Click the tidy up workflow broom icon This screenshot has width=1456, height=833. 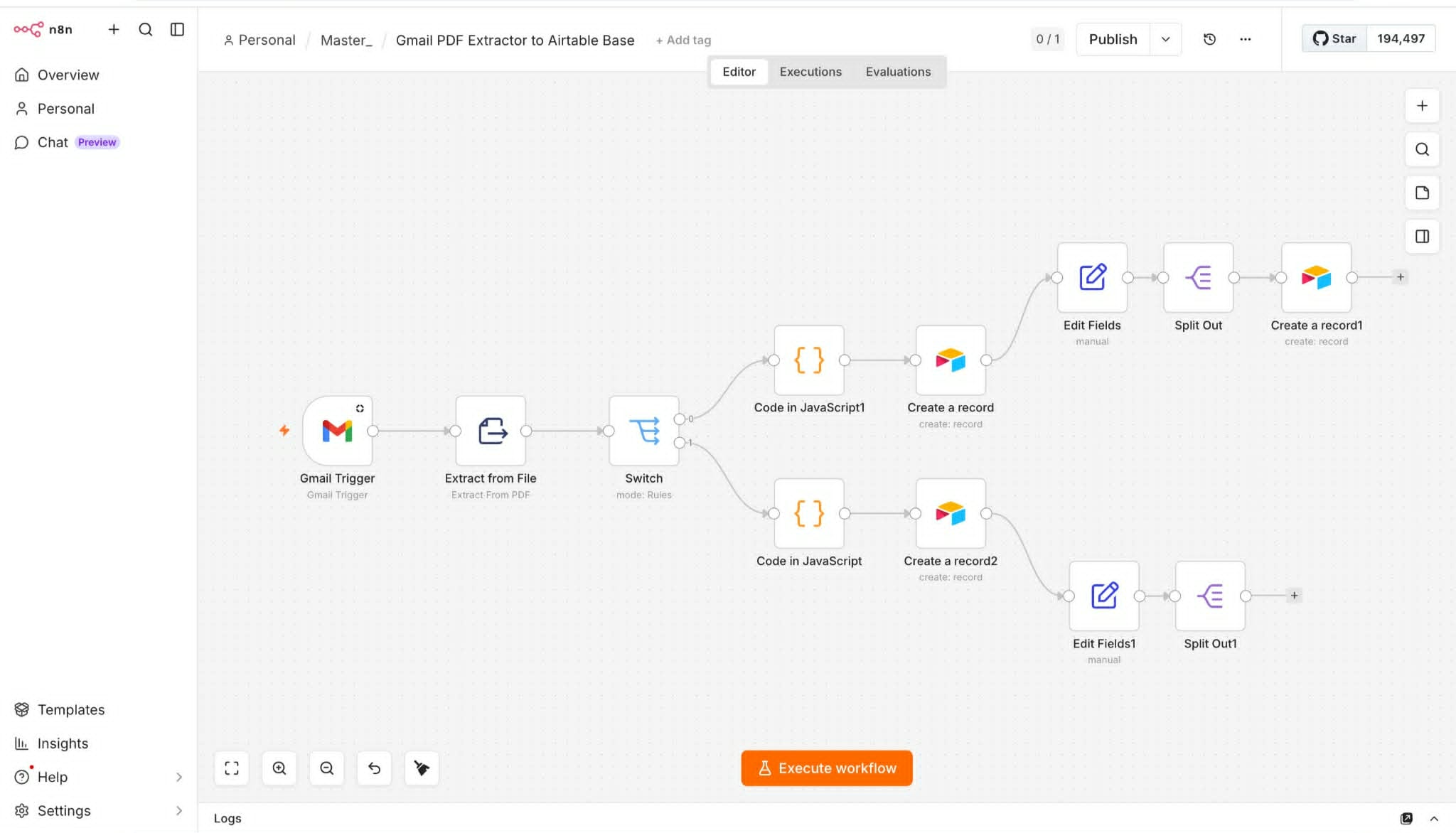point(422,768)
